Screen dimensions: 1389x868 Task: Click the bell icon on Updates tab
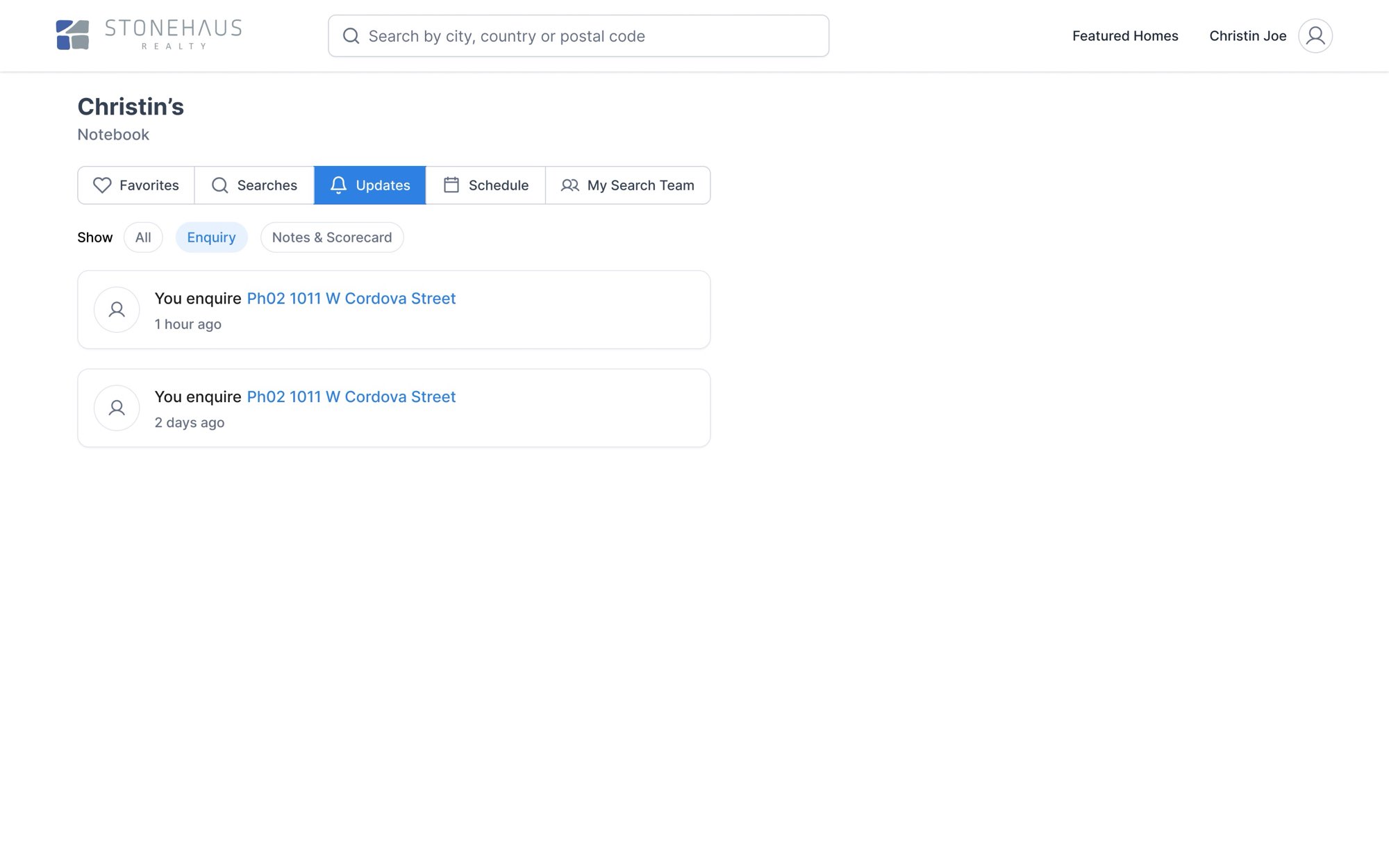point(338,185)
